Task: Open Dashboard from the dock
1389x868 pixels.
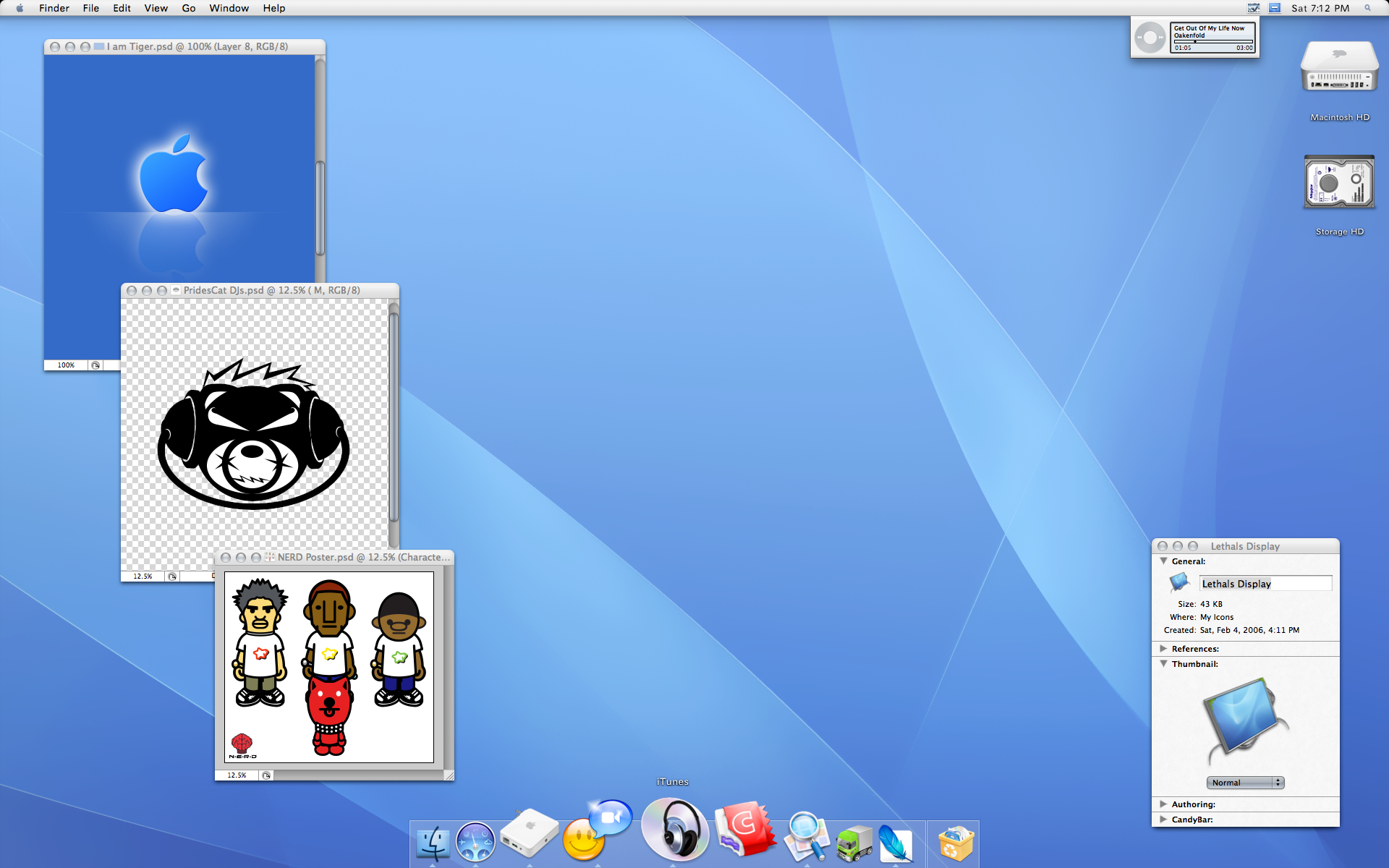Action: point(475,843)
